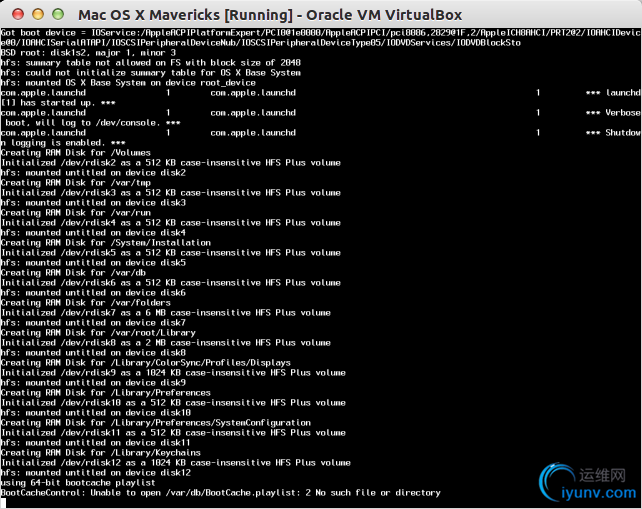Screen dimensions: 642x509
Task: Click 'using 64-bit bootcache playlist' line
Action: [x=78, y=483]
